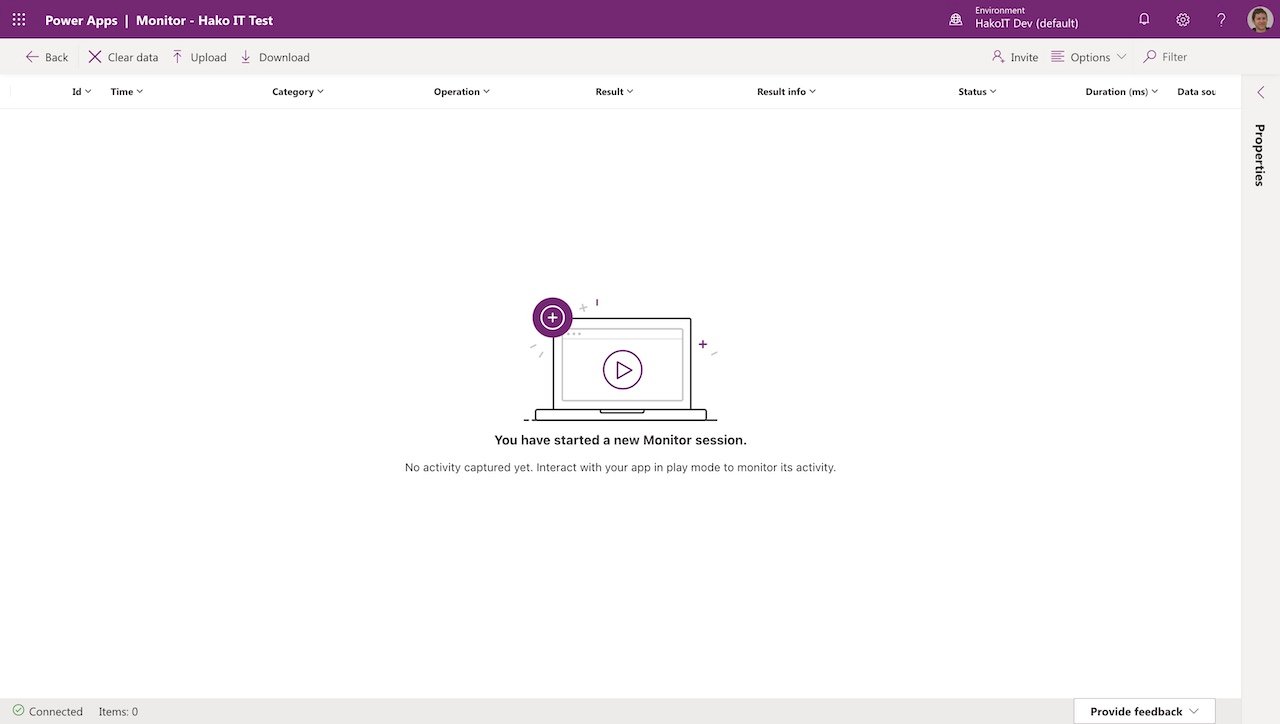This screenshot has height=724, width=1280.
Task: Upload a monitor trace file
Action: tap(199, 57)
